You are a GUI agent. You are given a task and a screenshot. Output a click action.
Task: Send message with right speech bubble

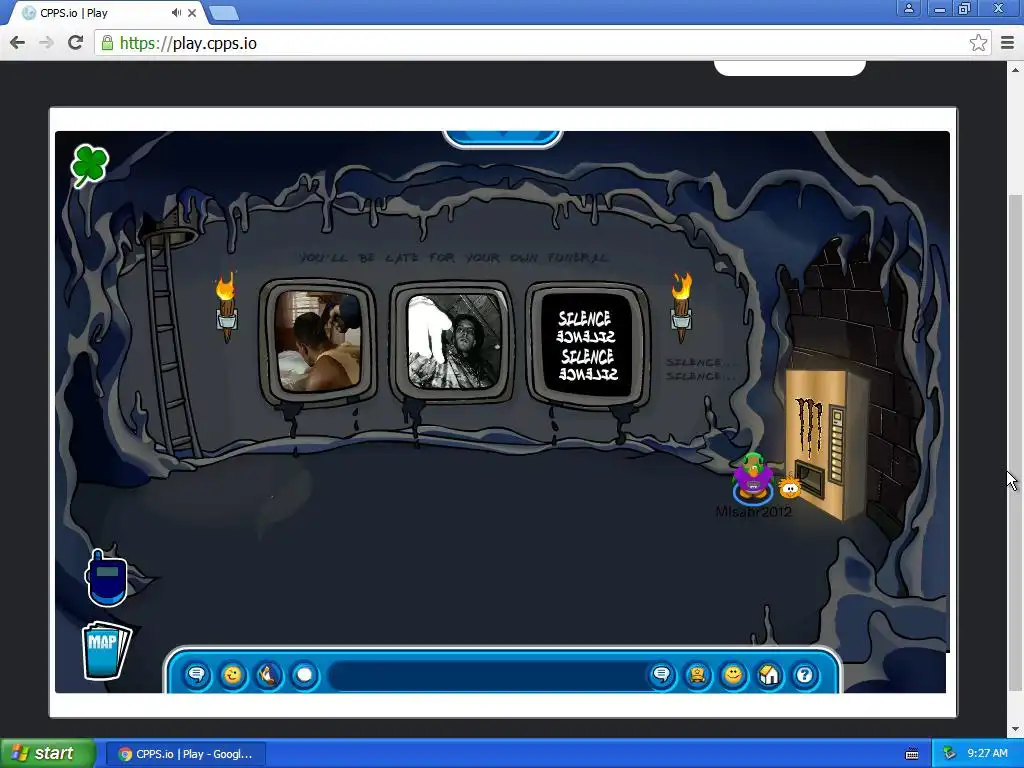[662, 675]
